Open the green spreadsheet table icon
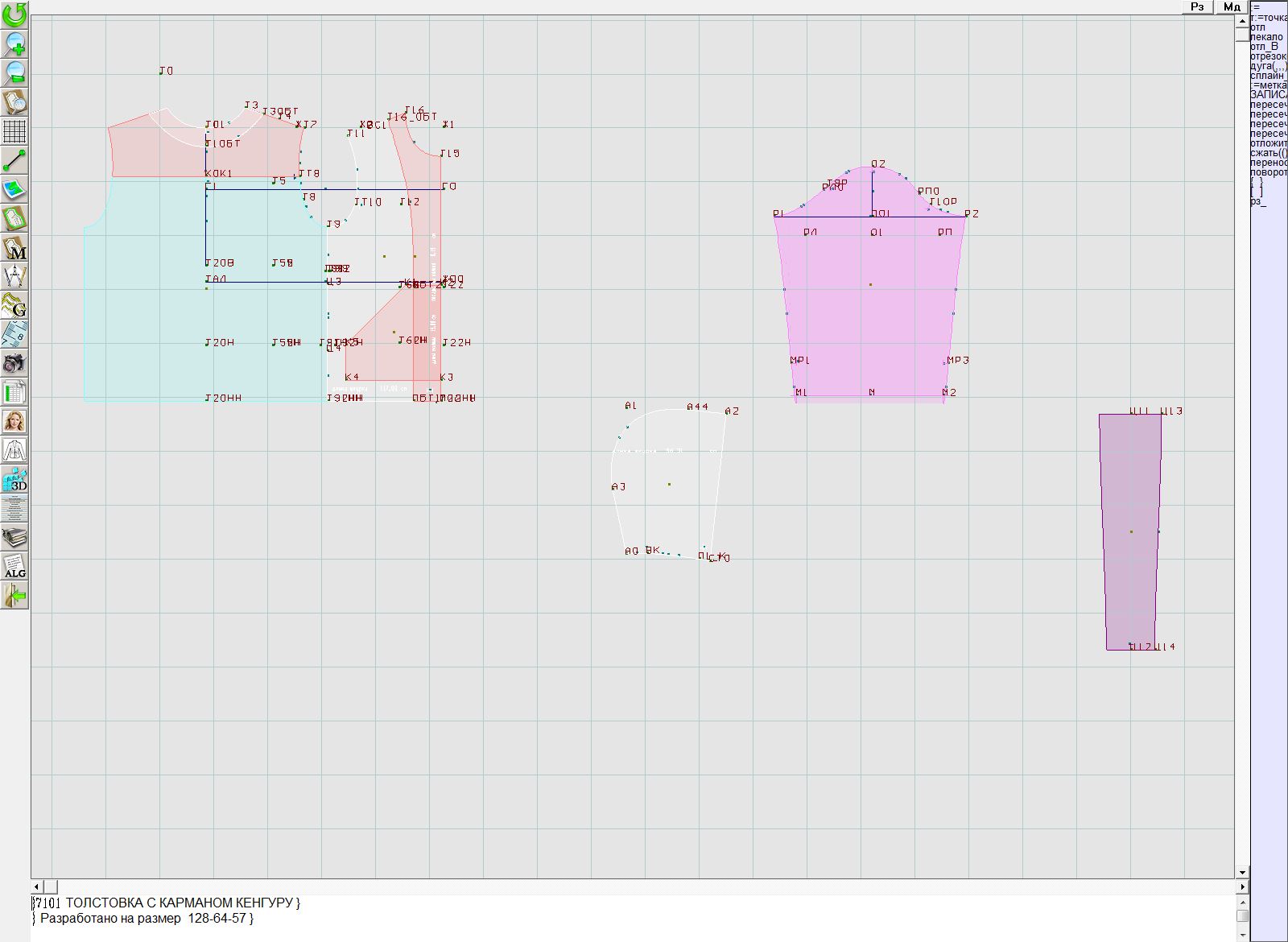 [x=14, y=393]
